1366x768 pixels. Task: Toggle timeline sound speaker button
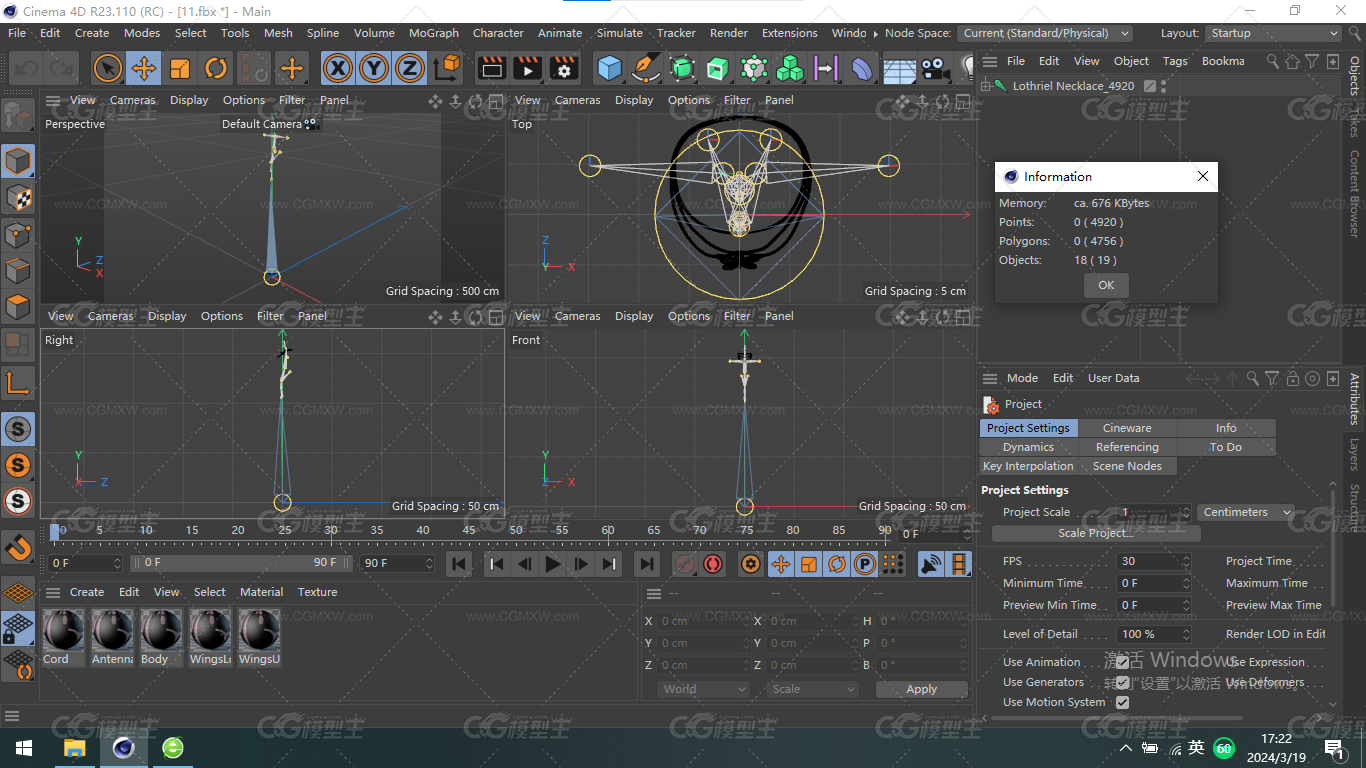click(x=931, y=564)
